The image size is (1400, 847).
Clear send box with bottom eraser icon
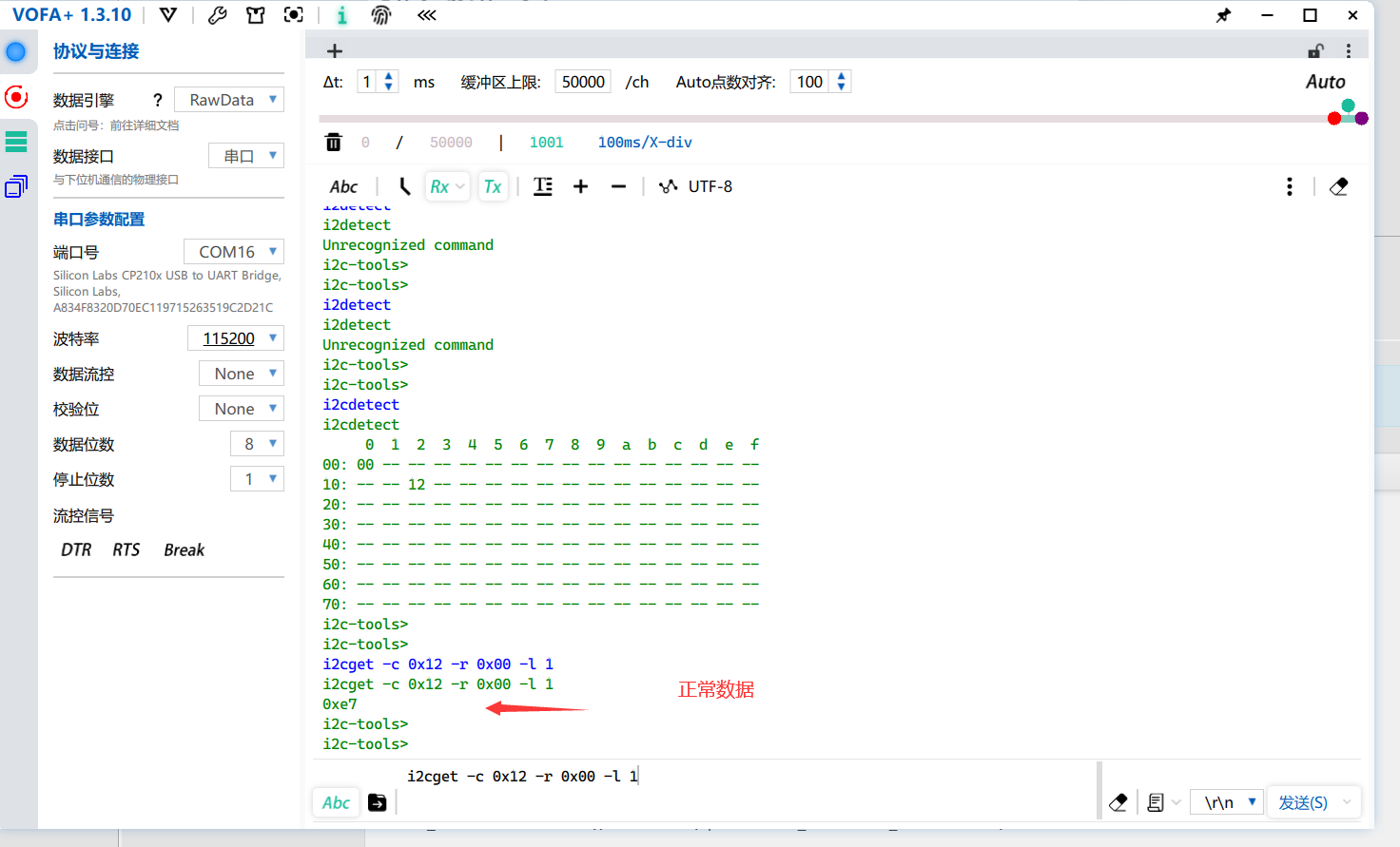pyautogui.click(x=1118, y=802)
